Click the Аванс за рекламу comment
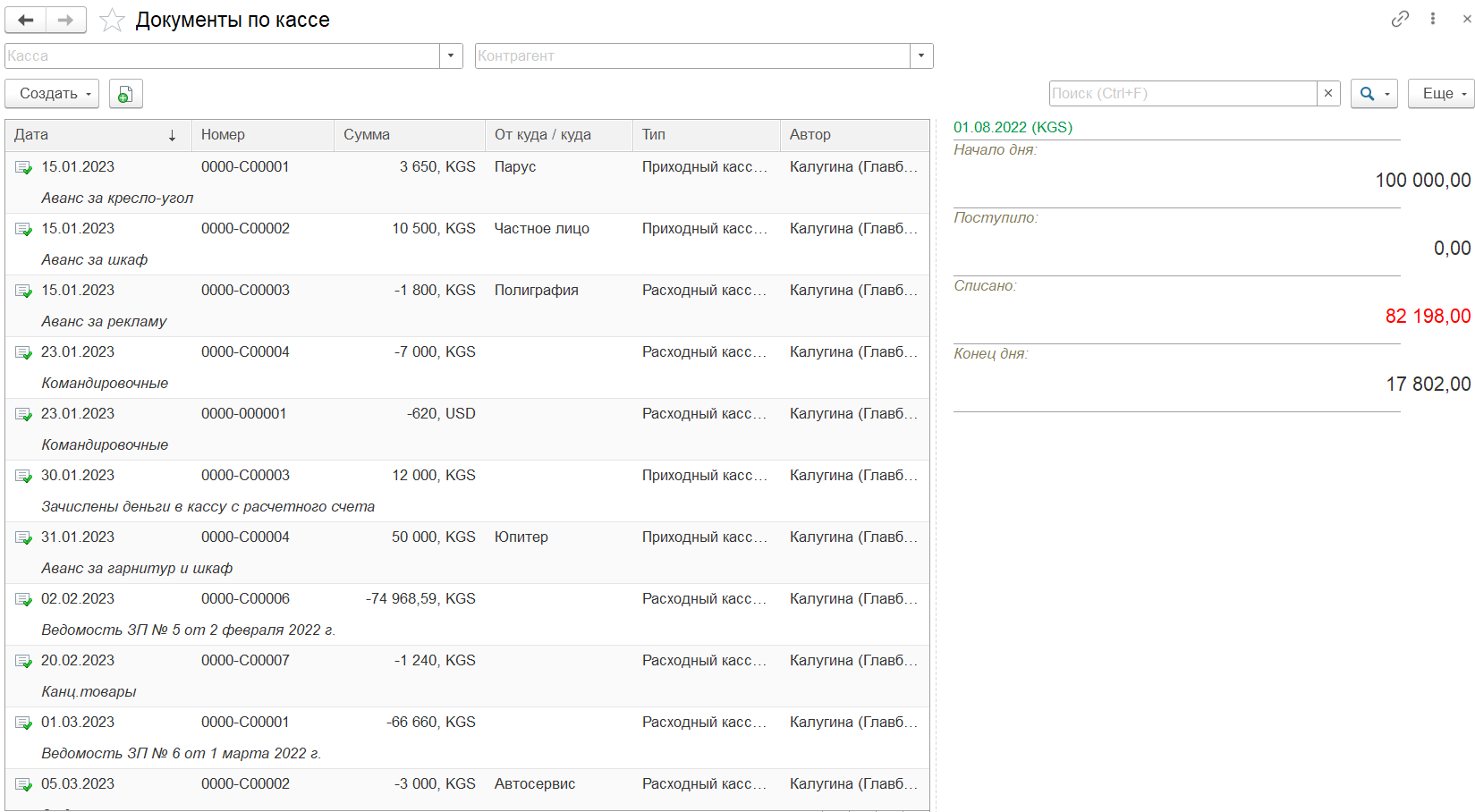Viewport: 1475px width, 812px height. point(104,322)
